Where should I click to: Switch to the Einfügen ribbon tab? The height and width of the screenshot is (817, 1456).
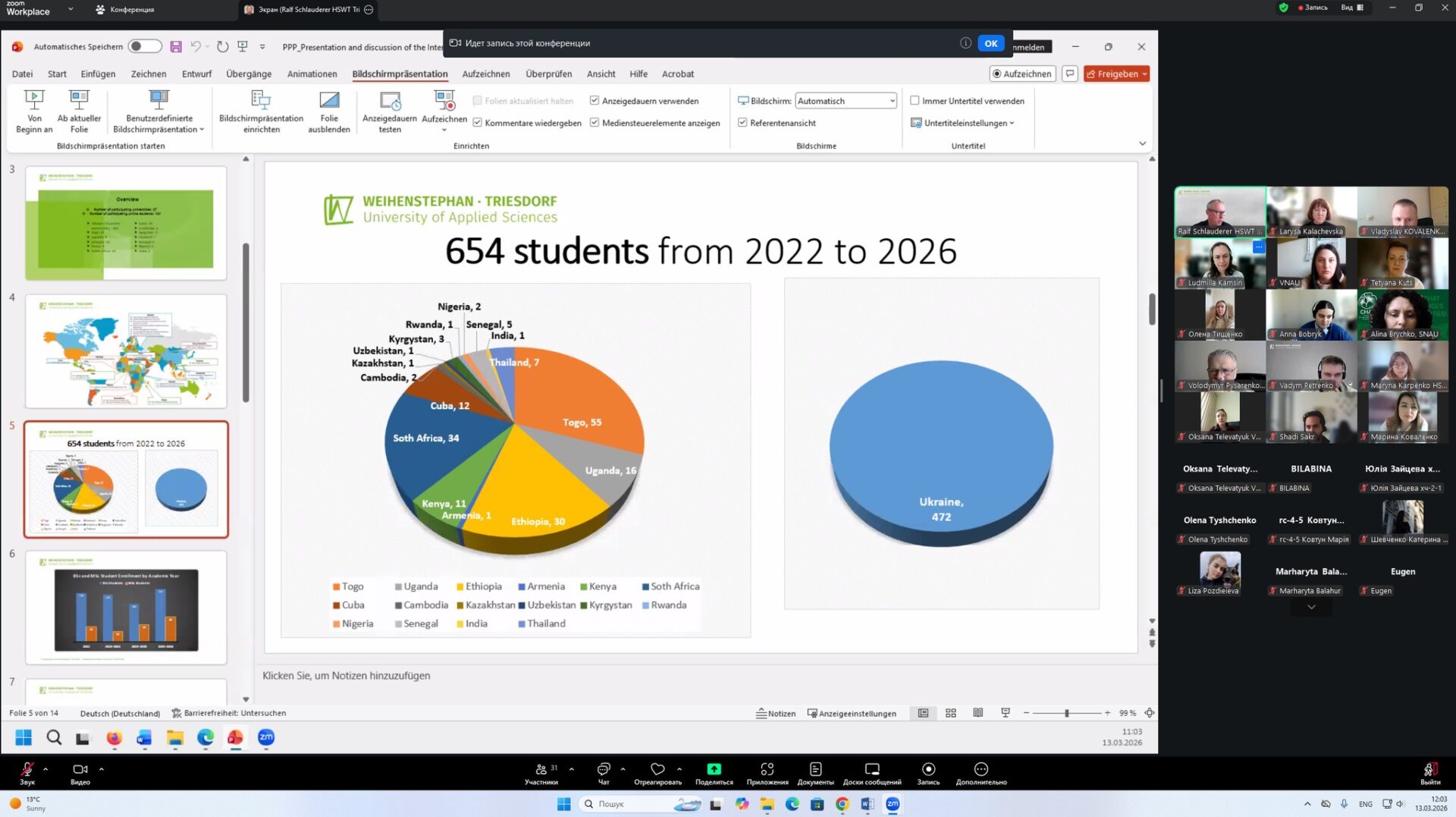[x=98, y=74]
